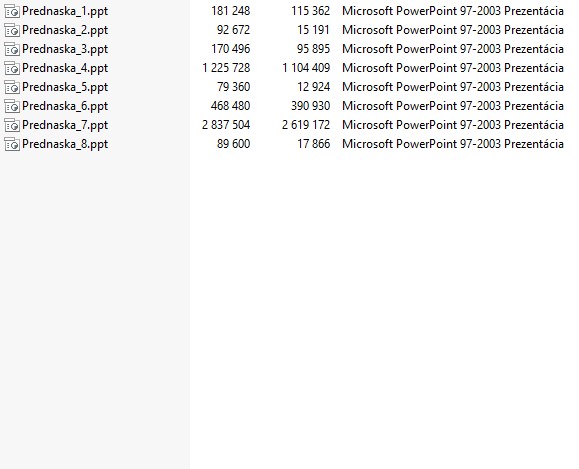579x469 pixels.
Task: Click the file icon of Prednaska_1.ppt
Action: point(12,11)
